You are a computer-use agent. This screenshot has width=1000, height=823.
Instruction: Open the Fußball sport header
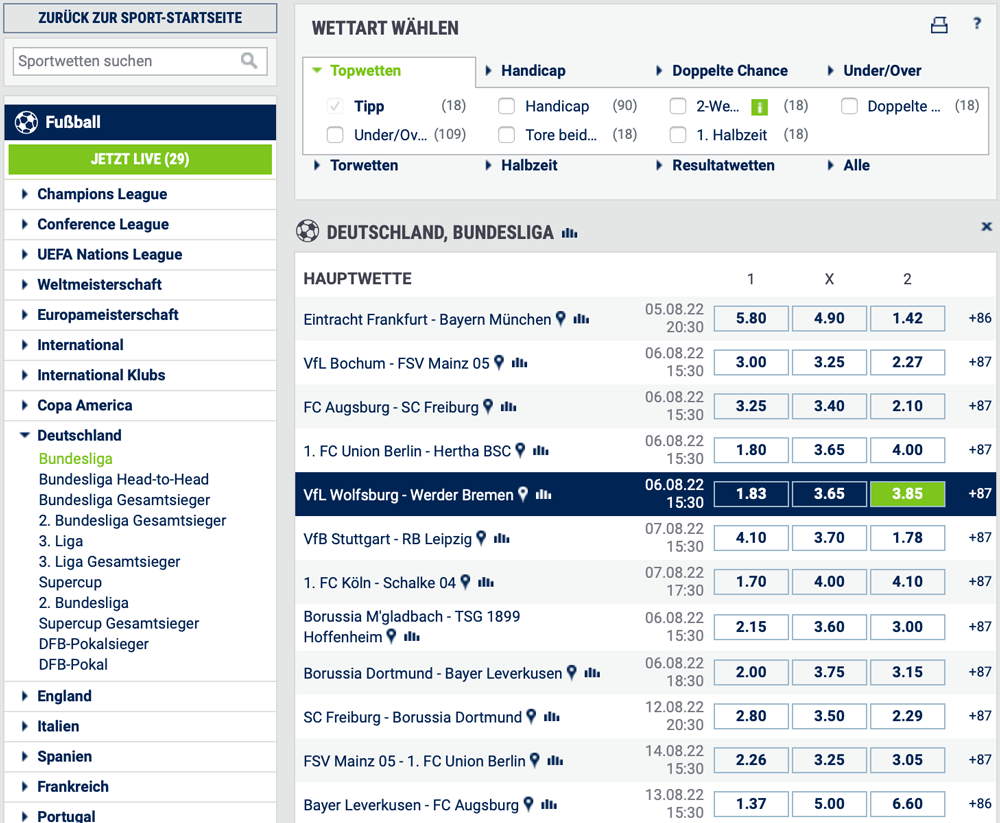pyautogui.click(x=140, y=122)
